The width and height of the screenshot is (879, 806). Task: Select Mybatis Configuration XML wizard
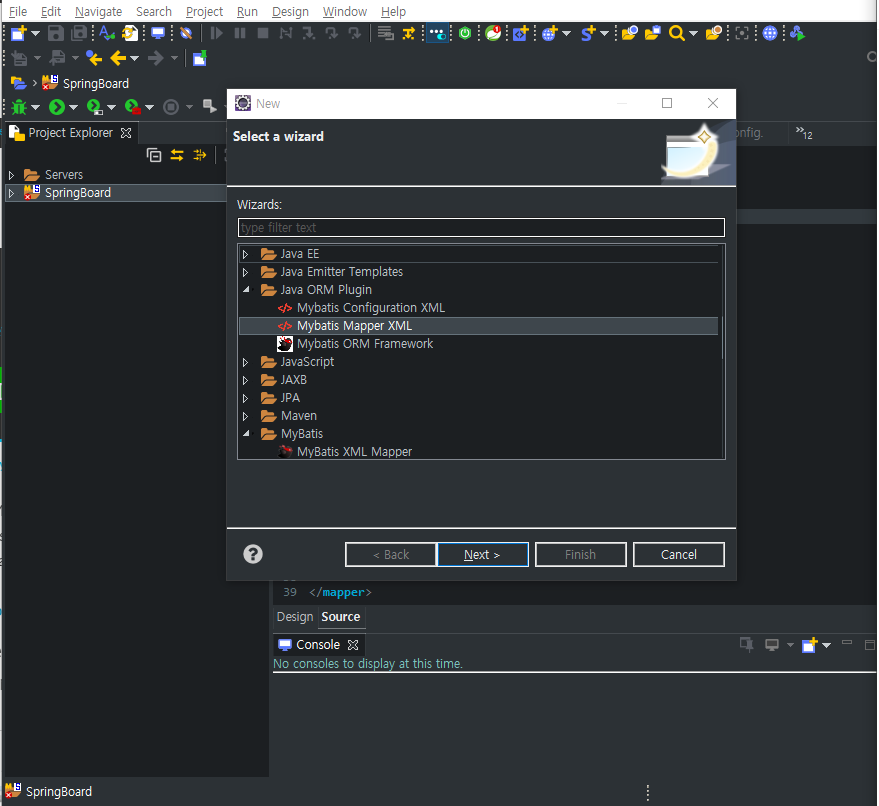371,308
